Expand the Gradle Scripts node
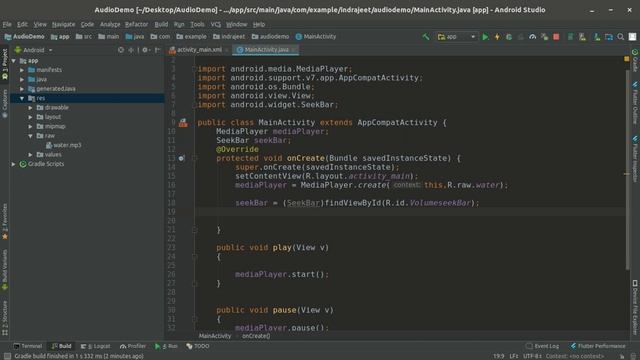 coord(14,164)
